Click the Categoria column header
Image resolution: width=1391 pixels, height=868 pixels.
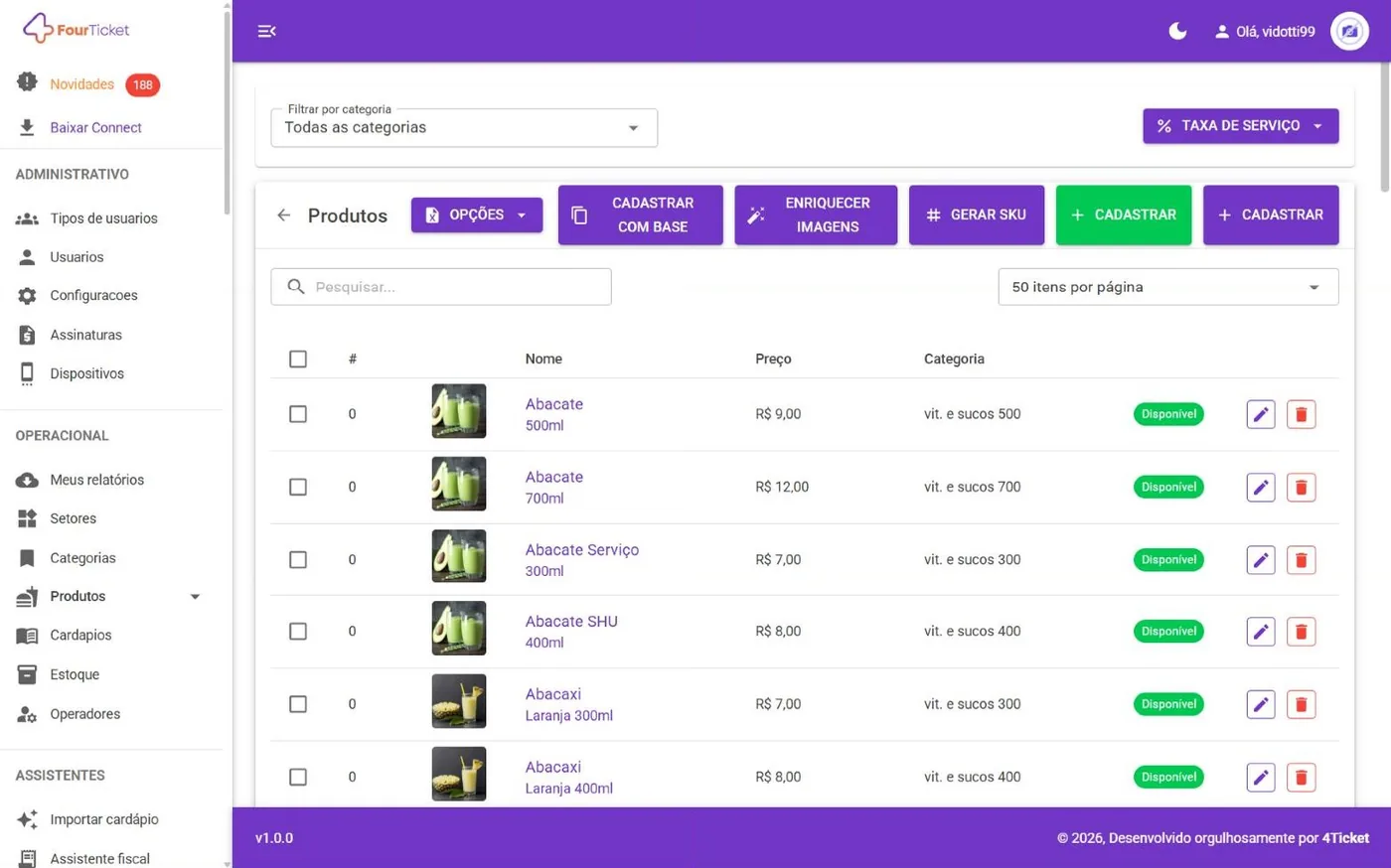[954, 359]
